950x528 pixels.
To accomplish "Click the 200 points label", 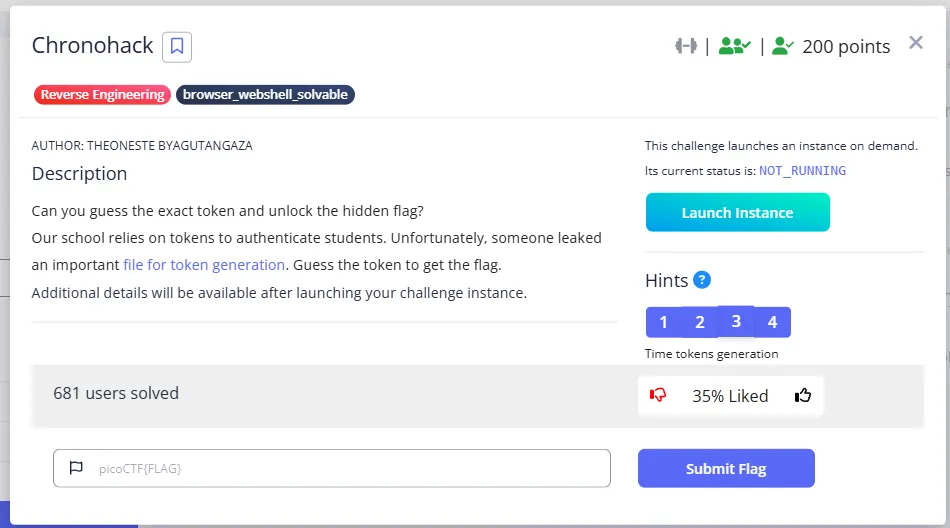I will (x=846, y=47).
